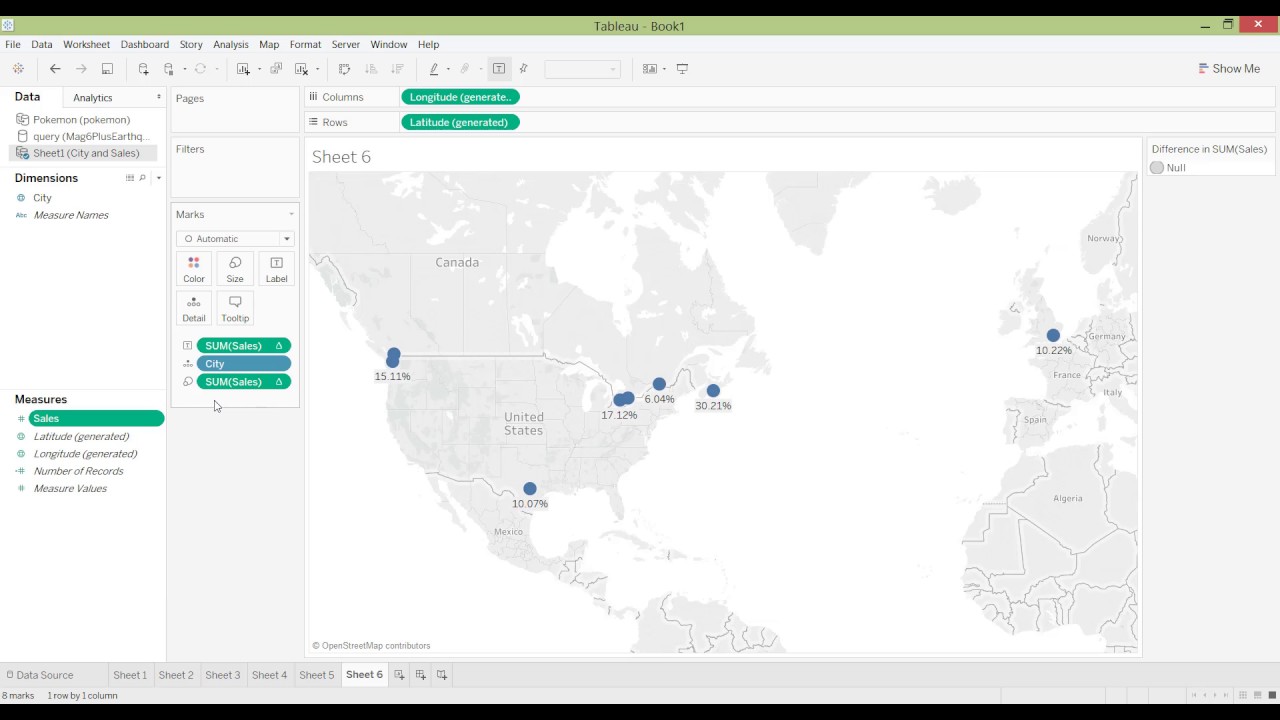This screenshot has height=720, width=1280.
Task: Select Sheet1 (City and Sales) data source
Action: 86,153
